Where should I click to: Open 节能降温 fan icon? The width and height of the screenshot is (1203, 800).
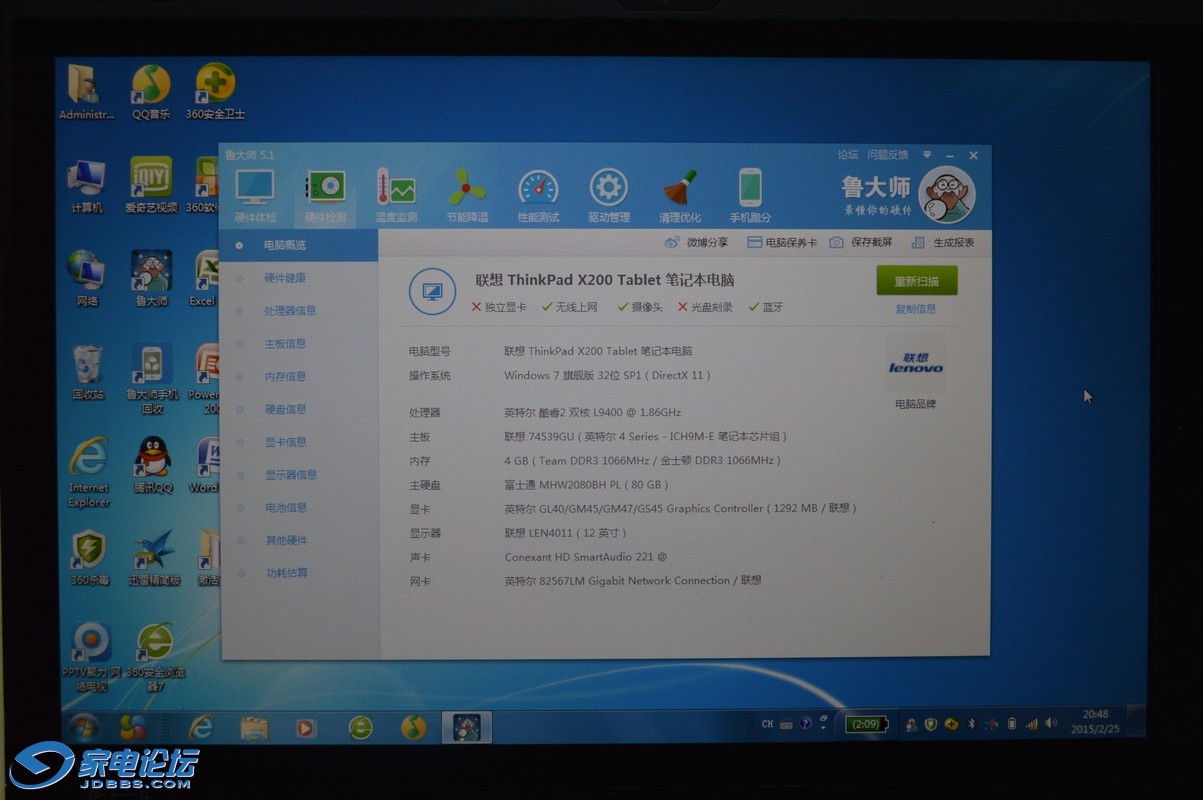[x=467, y=190]
